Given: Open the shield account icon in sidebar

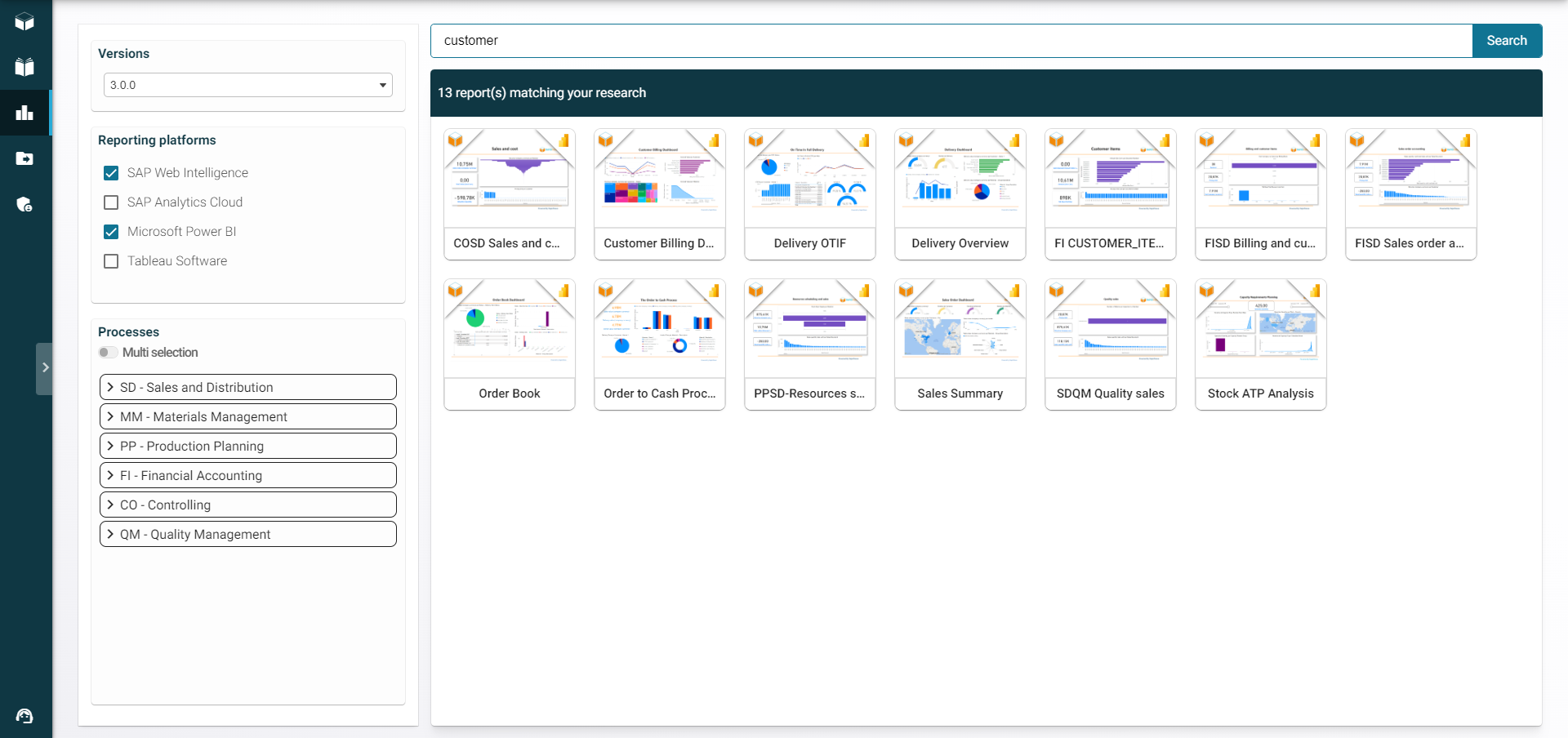Looking at the screenshot, I should coord(25,204).
